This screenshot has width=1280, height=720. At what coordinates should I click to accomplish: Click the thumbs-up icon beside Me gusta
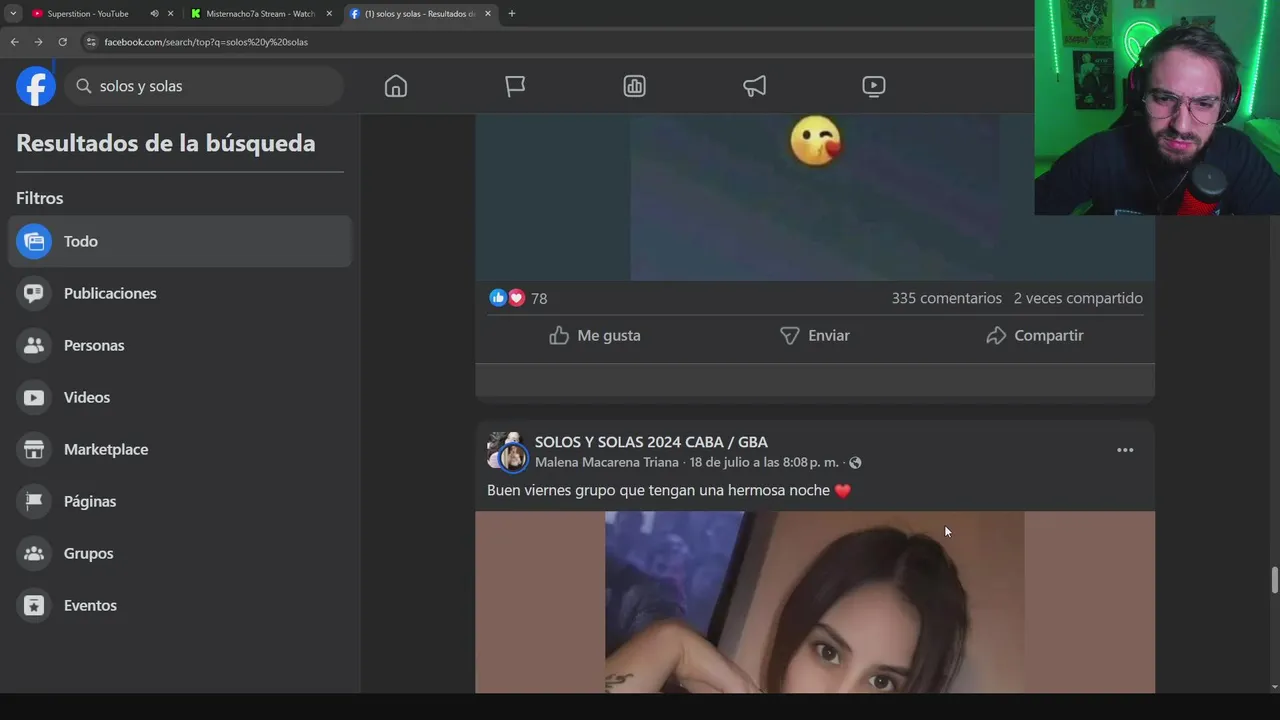pyautogui.click(x=559, y=336)
